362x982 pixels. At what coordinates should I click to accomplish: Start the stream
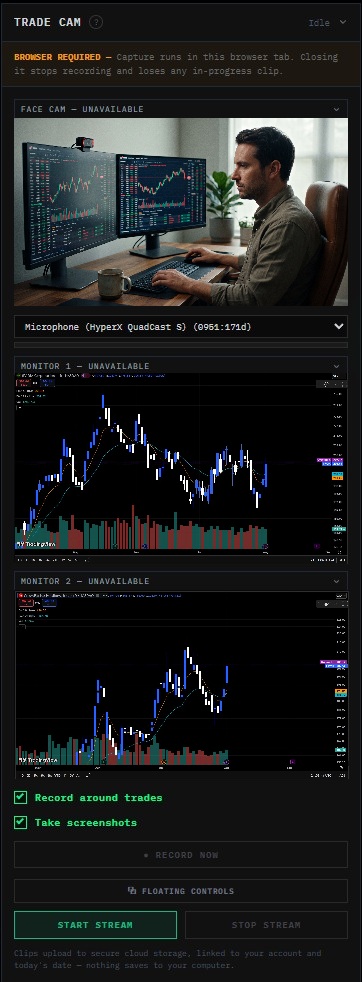[x=95, y=925]
